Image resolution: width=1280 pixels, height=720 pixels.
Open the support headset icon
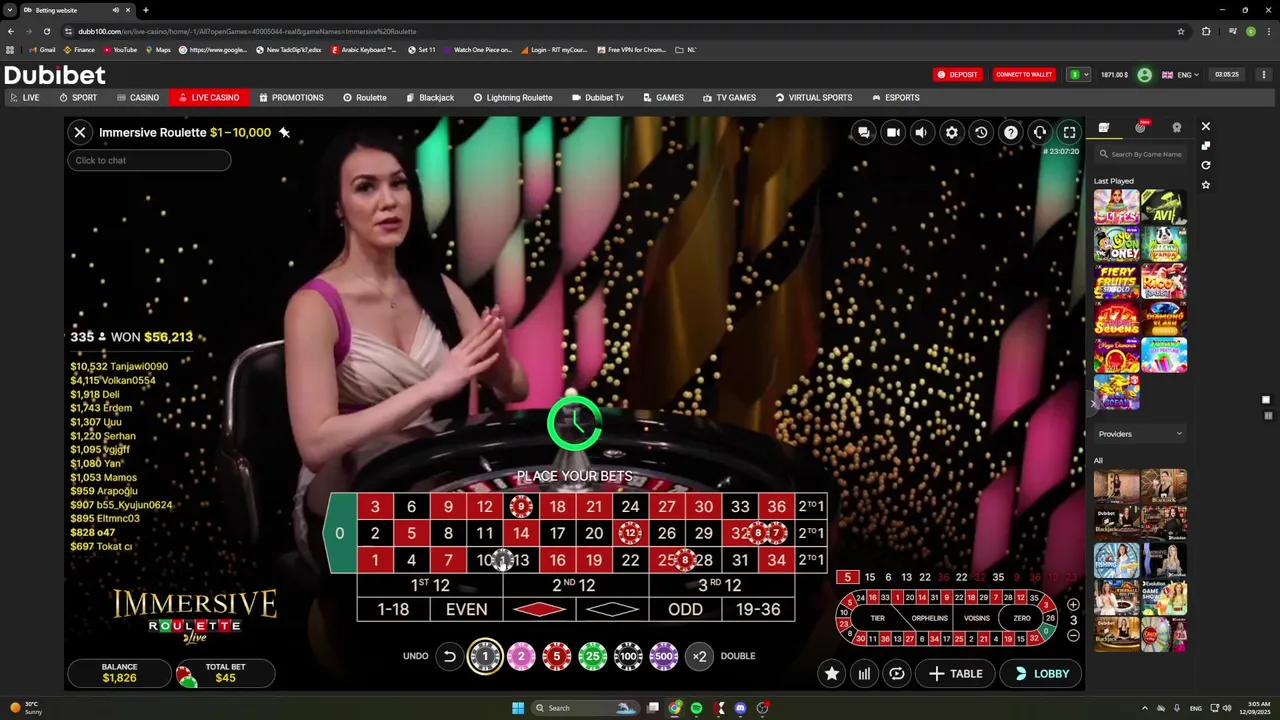point(1040,132)
